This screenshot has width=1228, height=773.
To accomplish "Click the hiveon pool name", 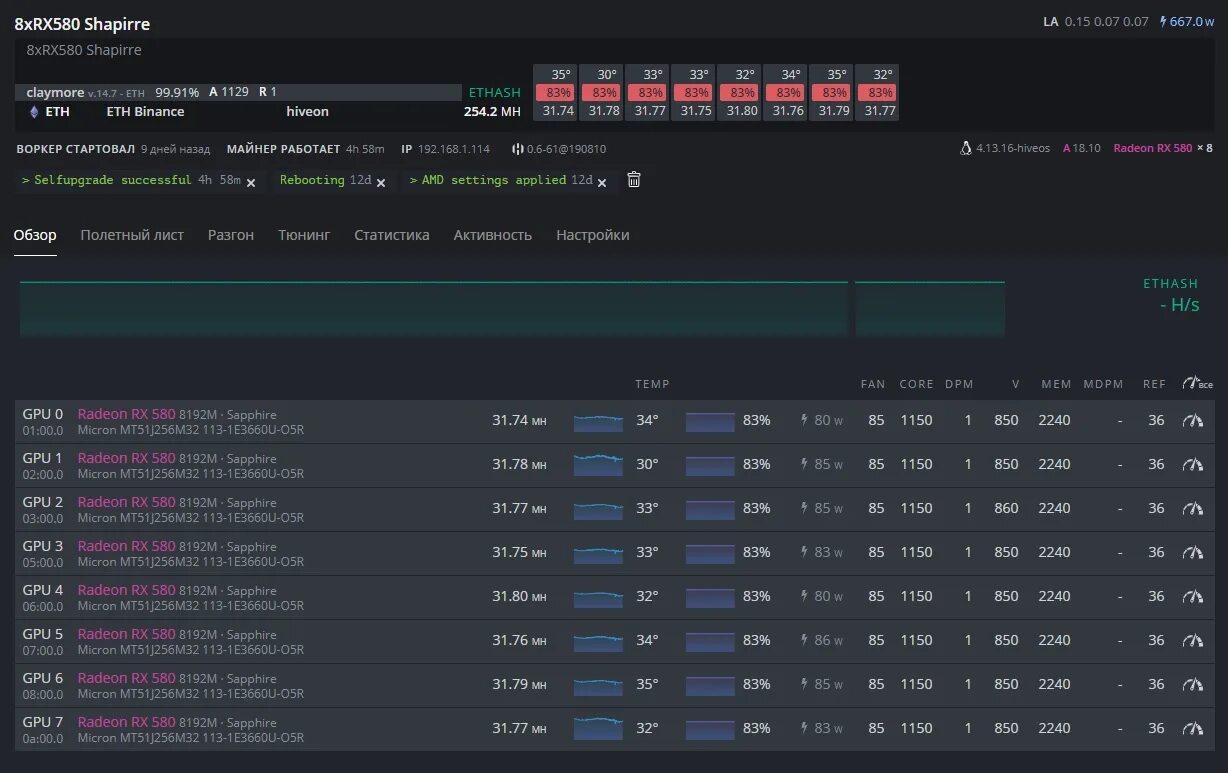I will 307,112.
